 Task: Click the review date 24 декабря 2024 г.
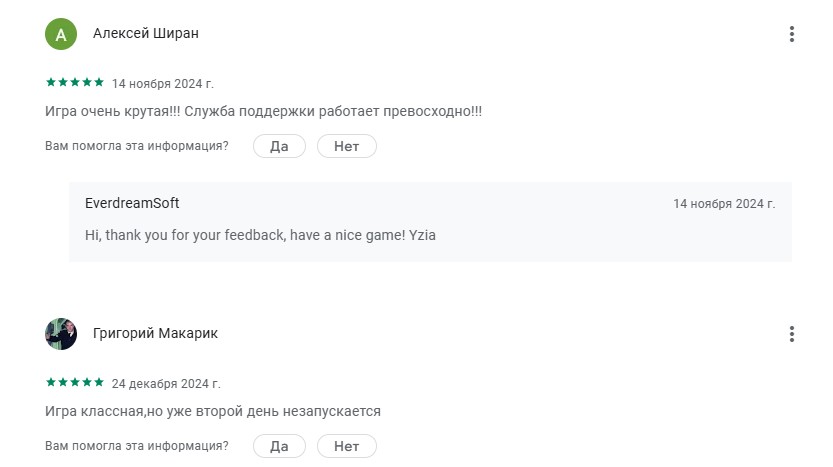(x=166, y=383)
